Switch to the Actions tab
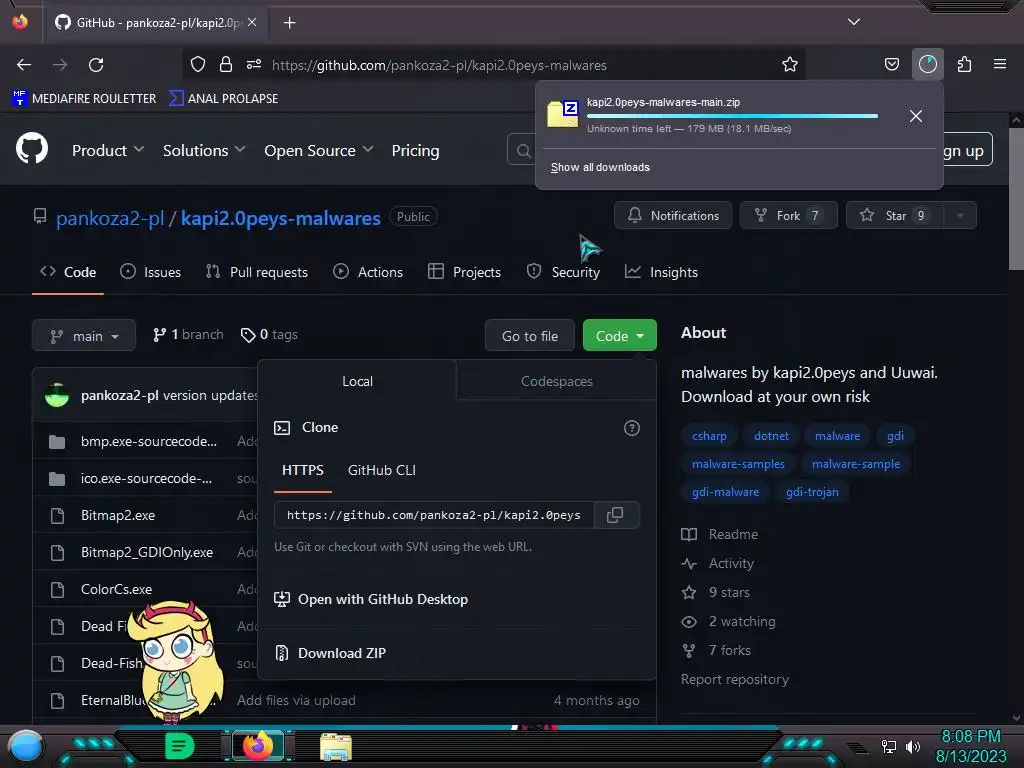The height and width of the screenshot is (768, 1024). tap(368, 272)
